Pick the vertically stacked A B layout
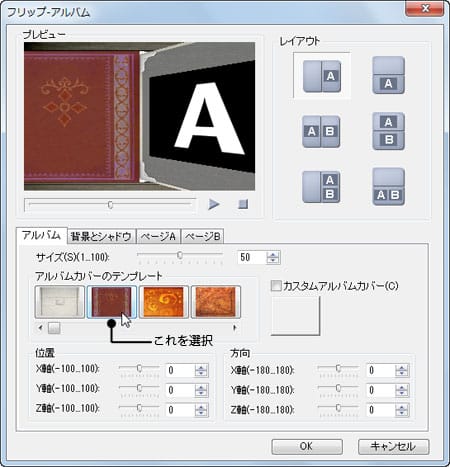This screenshot has width=450, height=467. click(x=388, y=131)
